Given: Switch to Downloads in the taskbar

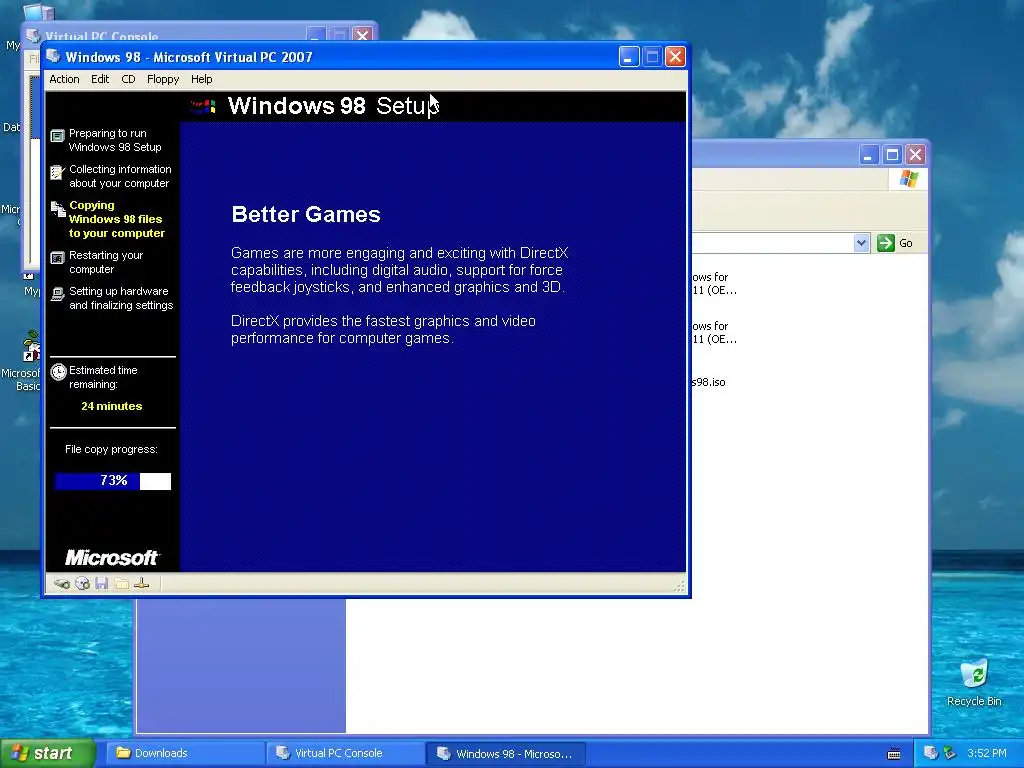Looking at the screenshot, I should click(x=185, y=753).
